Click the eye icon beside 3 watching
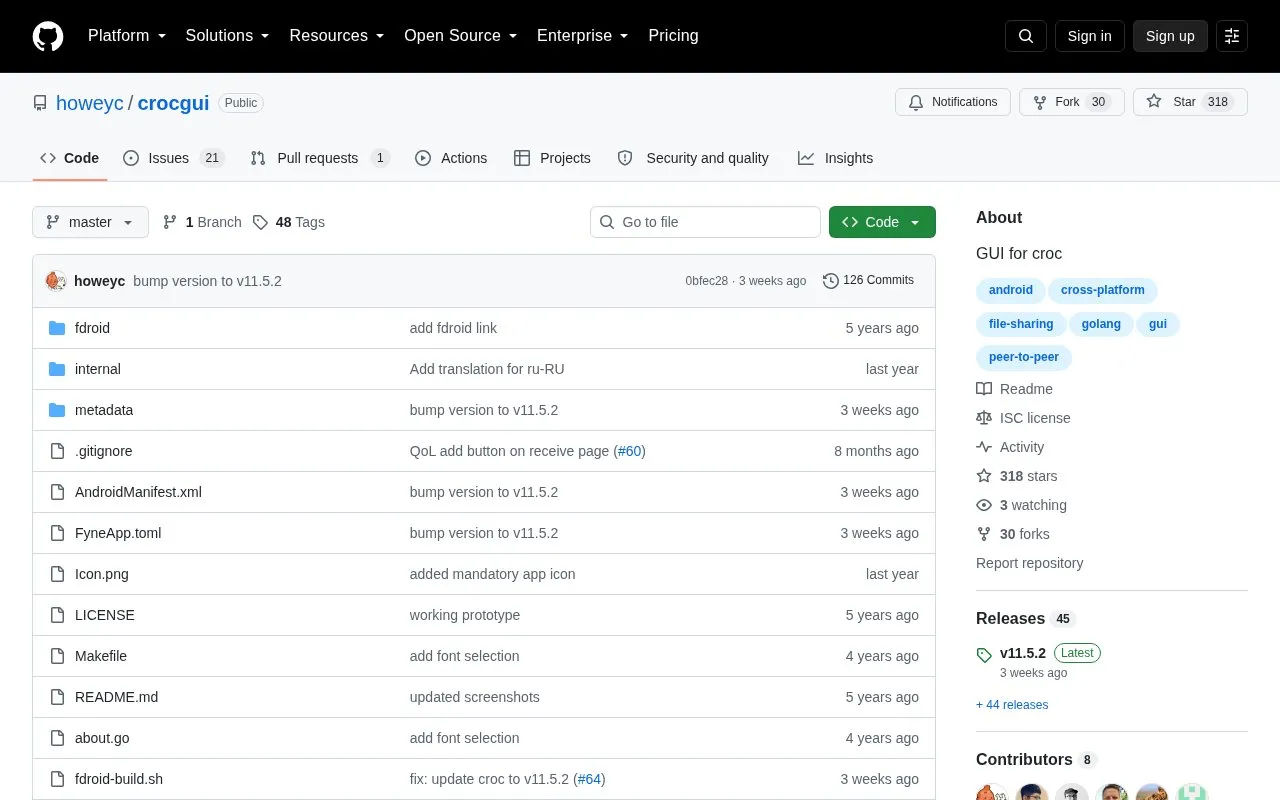 tap(984, 505)
